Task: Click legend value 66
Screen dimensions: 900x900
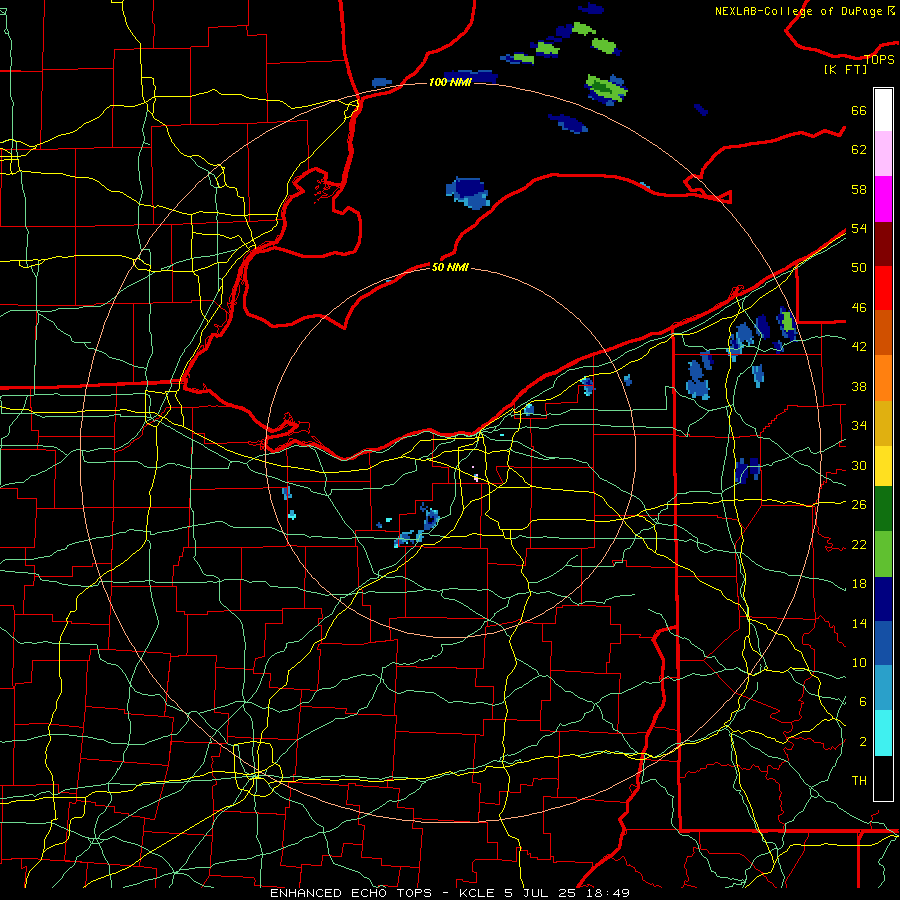Action: [859, 110]
